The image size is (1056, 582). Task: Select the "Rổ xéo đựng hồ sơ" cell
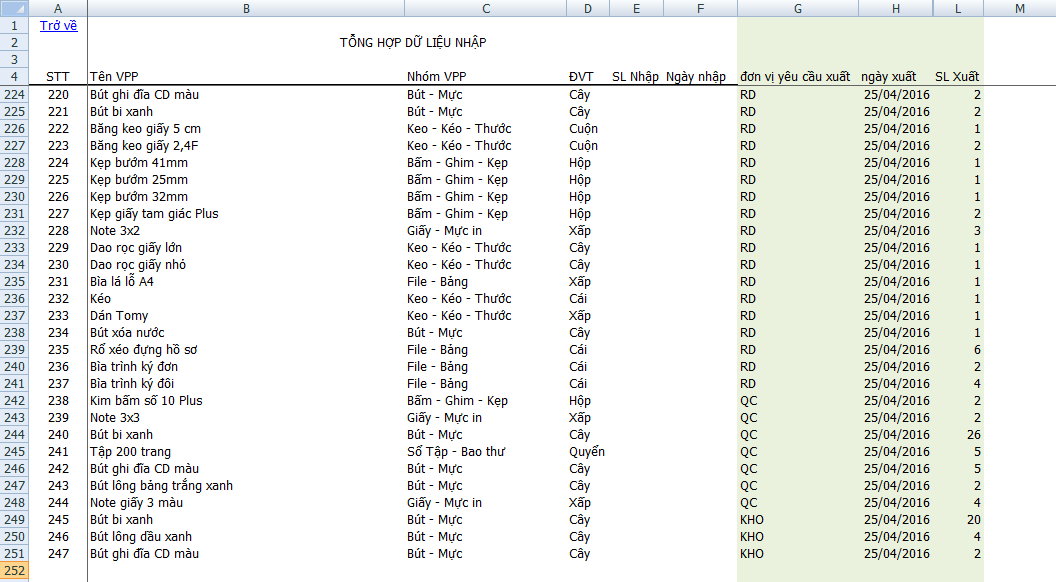pyautogui.click(x=143, y=350)
